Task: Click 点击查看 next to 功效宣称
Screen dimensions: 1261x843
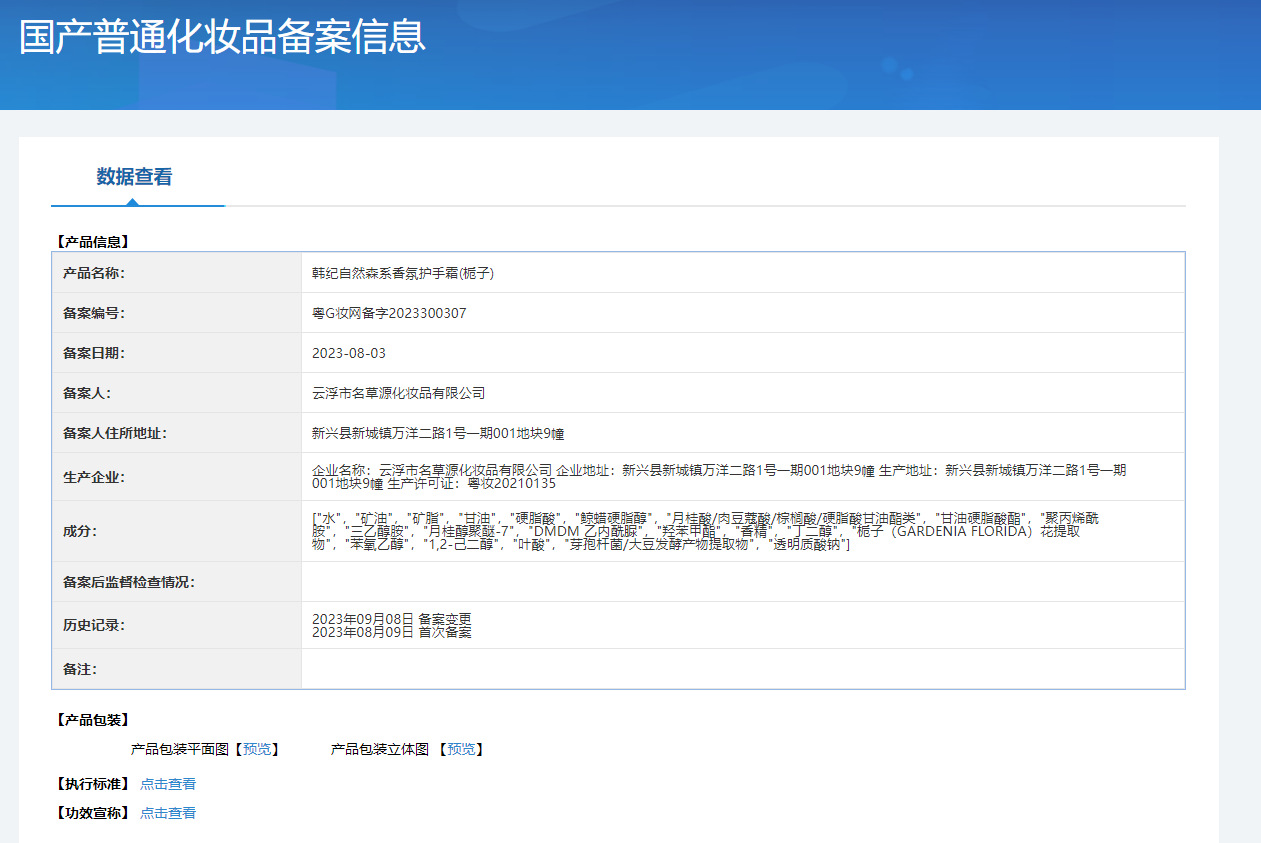Action: (168, 813)
